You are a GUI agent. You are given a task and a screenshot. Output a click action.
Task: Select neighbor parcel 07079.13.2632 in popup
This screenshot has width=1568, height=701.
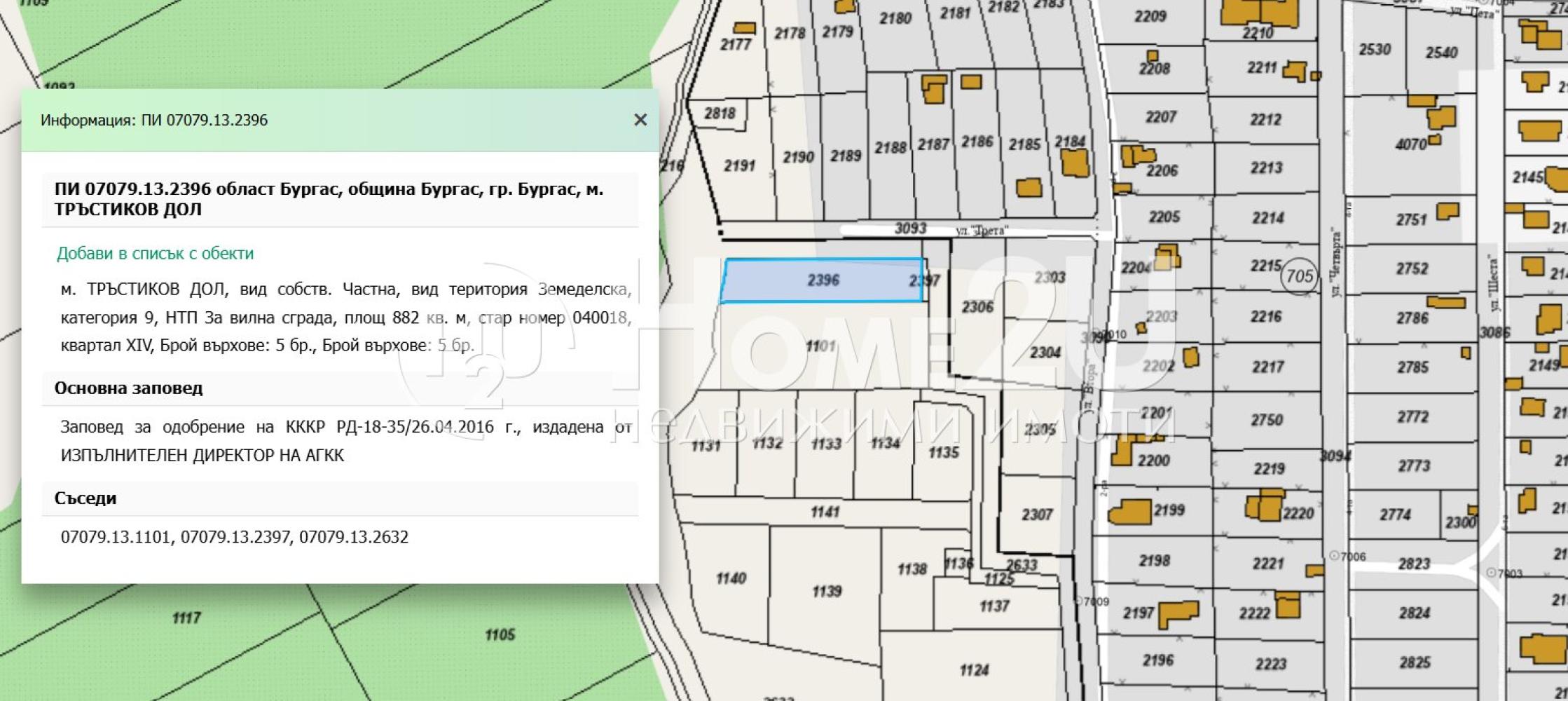coord(354,537)
